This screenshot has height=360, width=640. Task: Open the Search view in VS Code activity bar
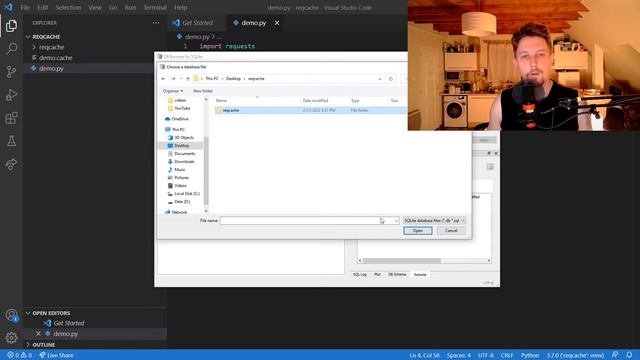(x=11, y=49)
